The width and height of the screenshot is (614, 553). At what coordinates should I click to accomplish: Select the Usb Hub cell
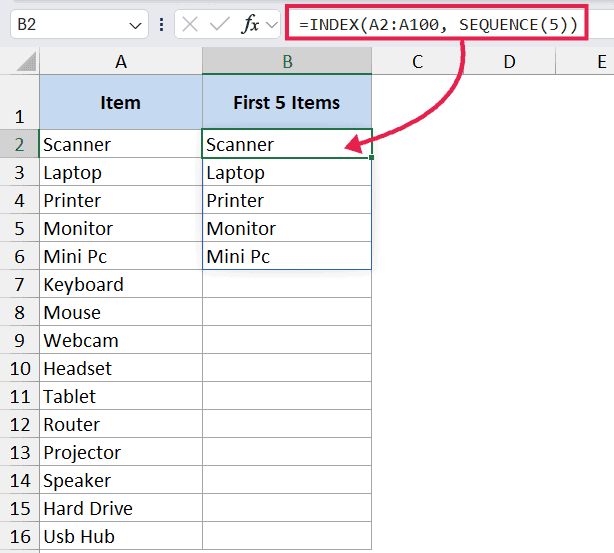121,536
